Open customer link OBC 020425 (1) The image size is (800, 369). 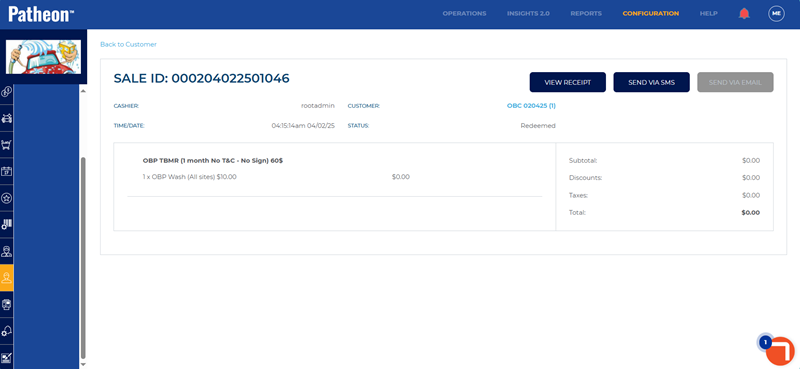pos(531,106)
